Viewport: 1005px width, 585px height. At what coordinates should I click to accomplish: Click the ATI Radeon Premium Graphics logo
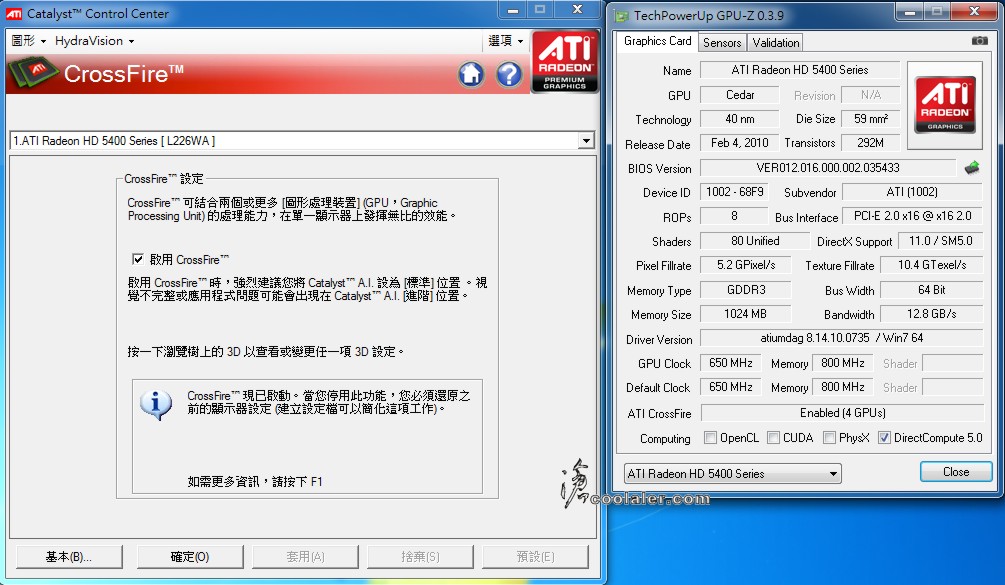[565, 62]
